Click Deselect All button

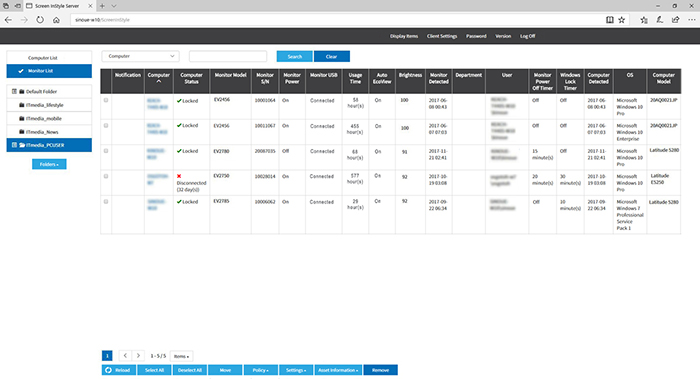[x=190, y=370]
